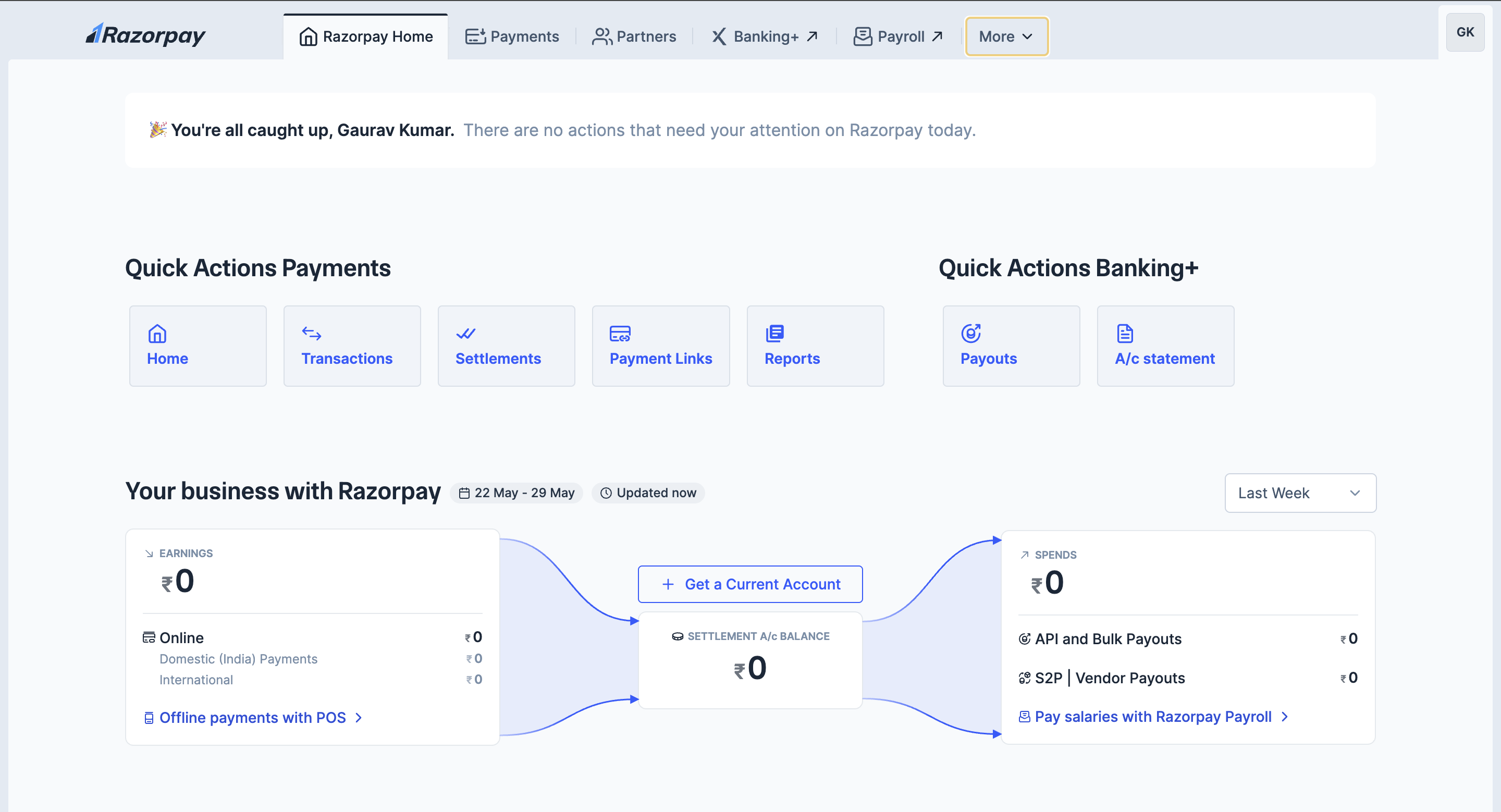Viewport: 1501px width, 812px height.
Task: Click the Transactions arrows icon
Action: (312, 334)
